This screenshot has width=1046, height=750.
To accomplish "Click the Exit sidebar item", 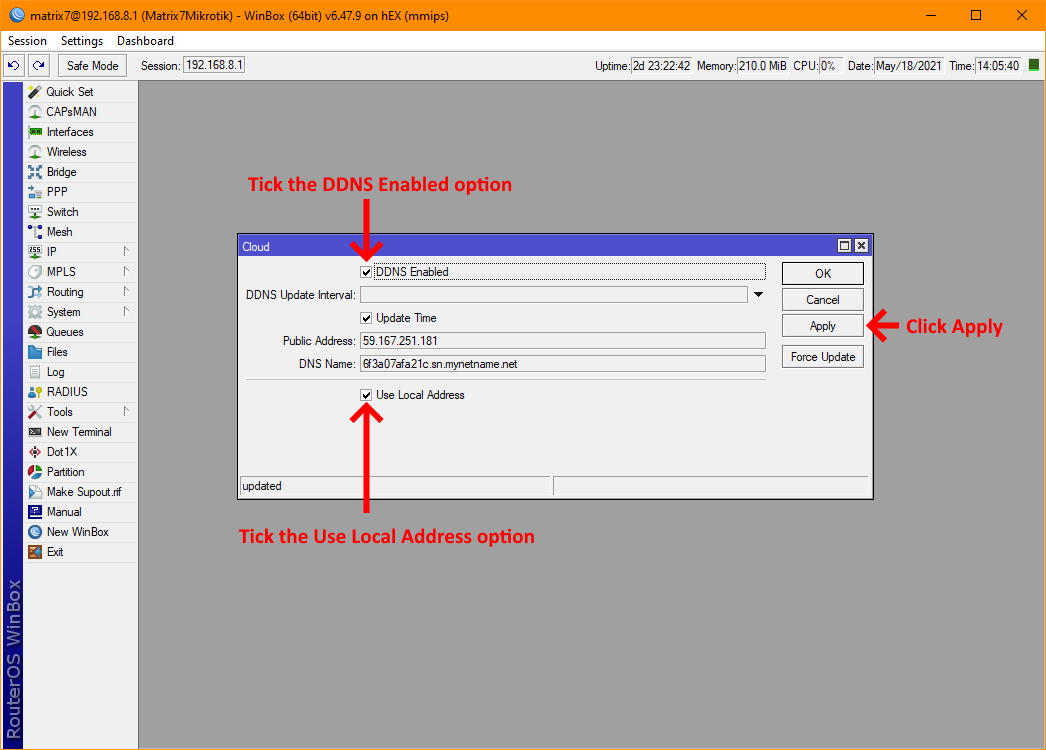I will tap(80, 552).
